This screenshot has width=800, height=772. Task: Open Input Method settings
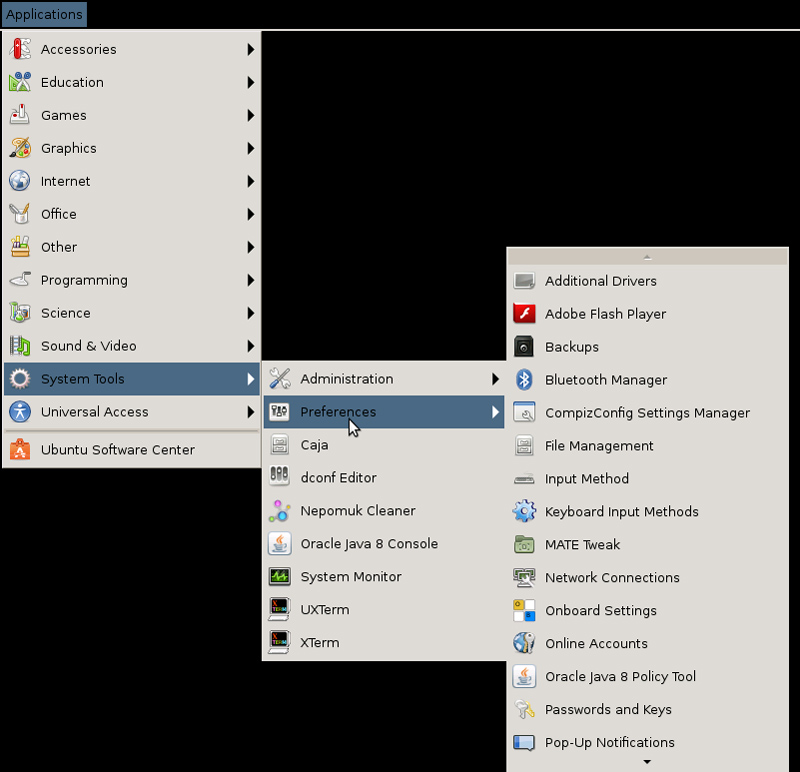(x=647, y=479)
